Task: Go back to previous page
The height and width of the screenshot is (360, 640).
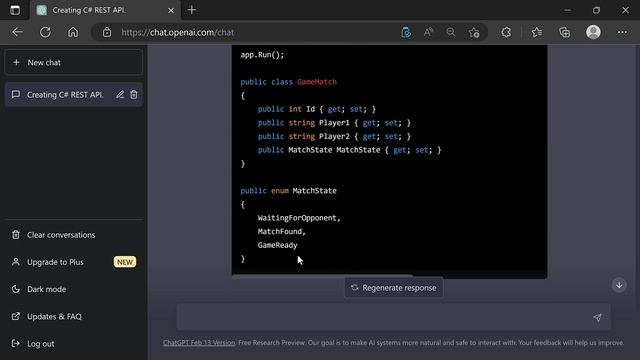Action: [17, 32]
